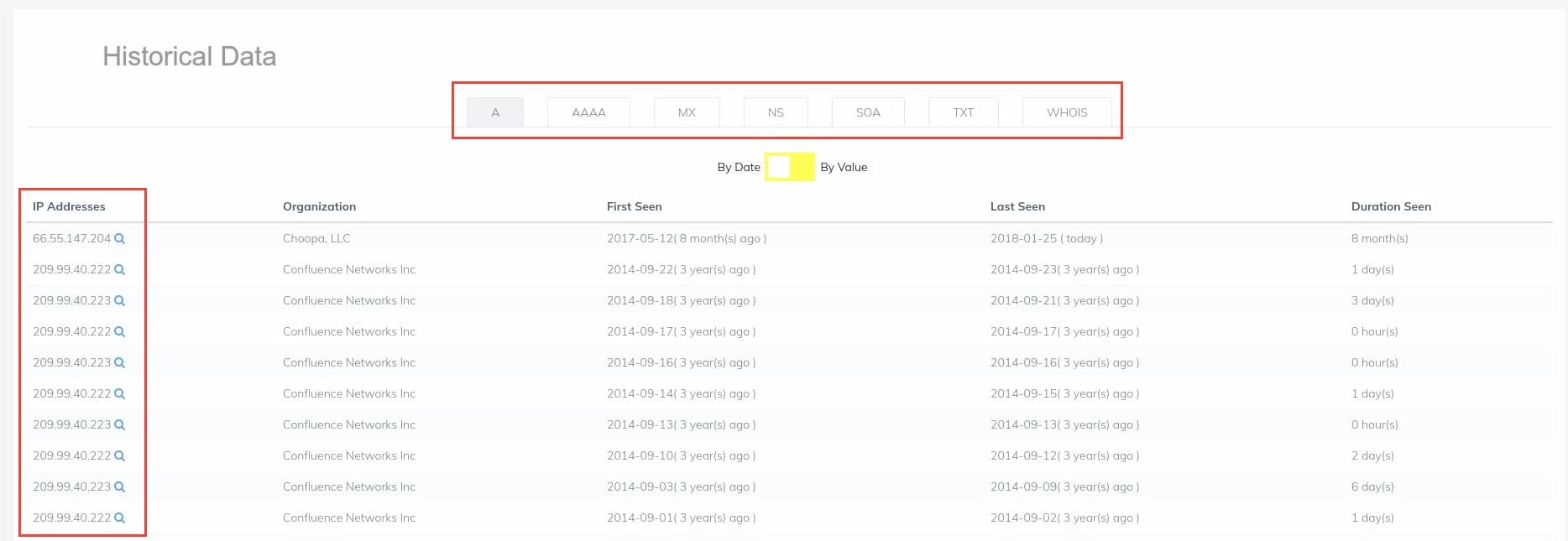The image size is (1568, 541).
Task: Click magnifier icon in row first seen 2014-09-18
Action: [120, 301]
